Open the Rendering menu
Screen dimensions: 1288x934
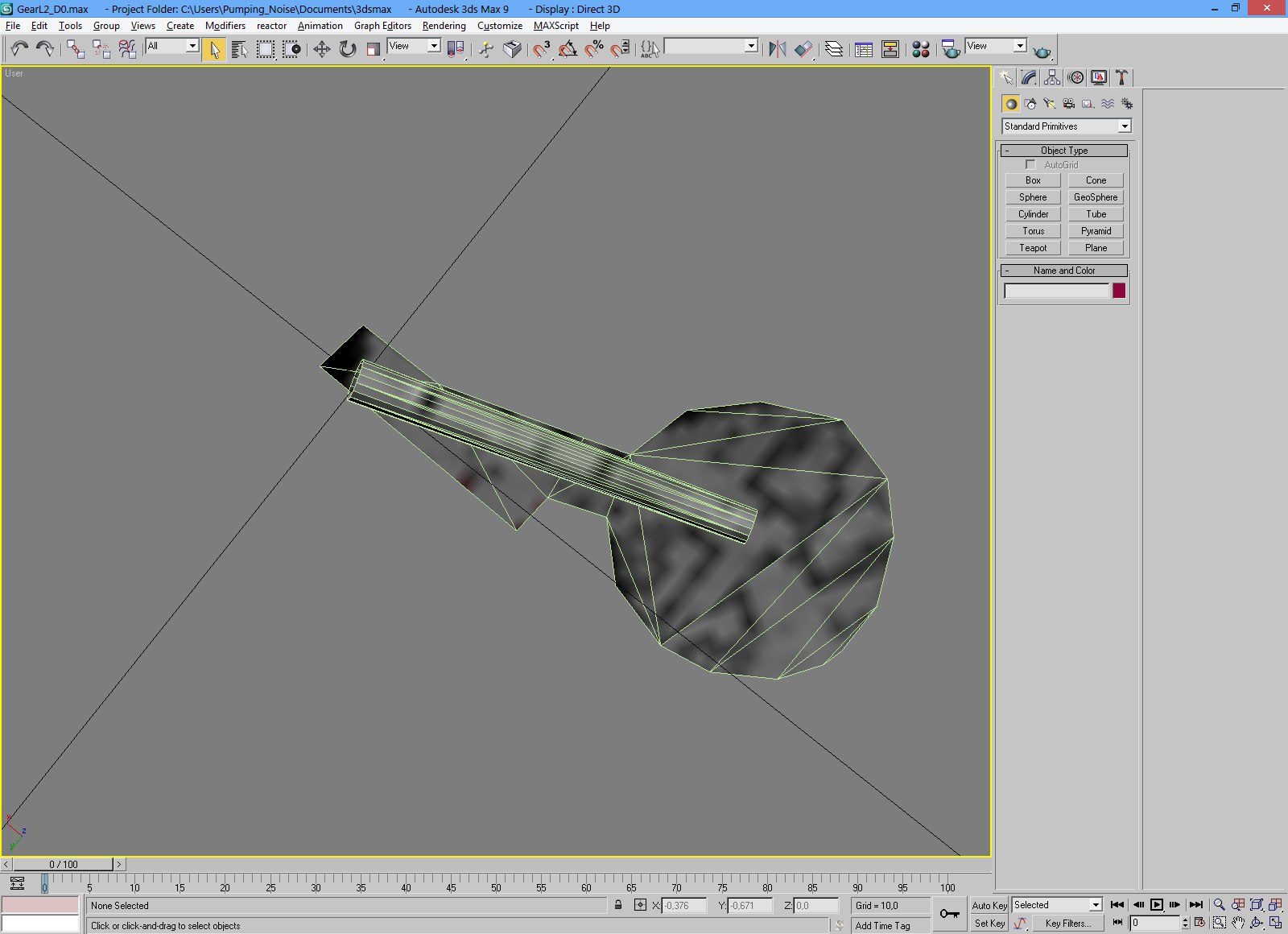(444, 26)
